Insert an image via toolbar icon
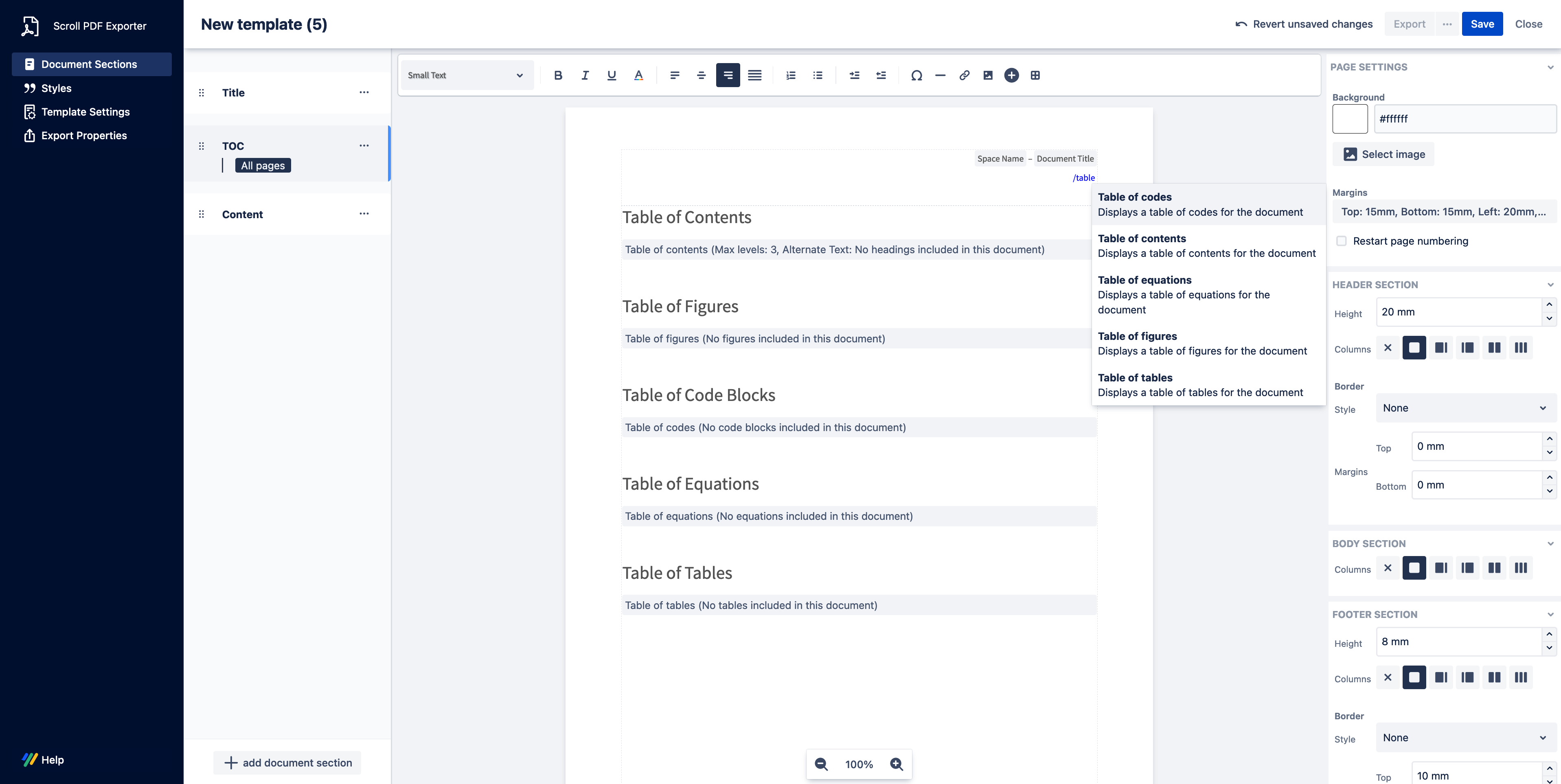 click(x=988, y=75)
